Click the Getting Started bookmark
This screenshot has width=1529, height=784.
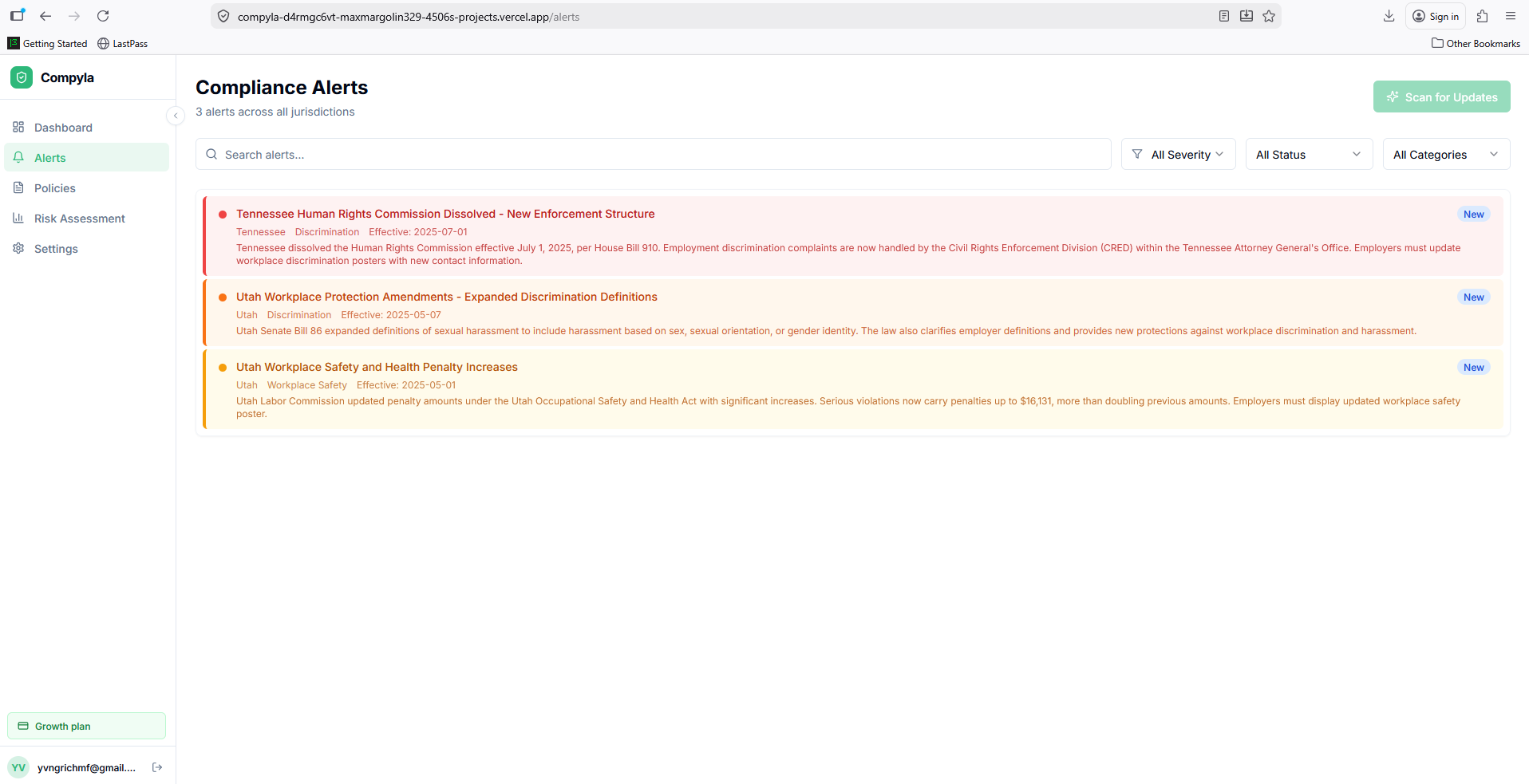pyautogui.click(x=48, y=43)
